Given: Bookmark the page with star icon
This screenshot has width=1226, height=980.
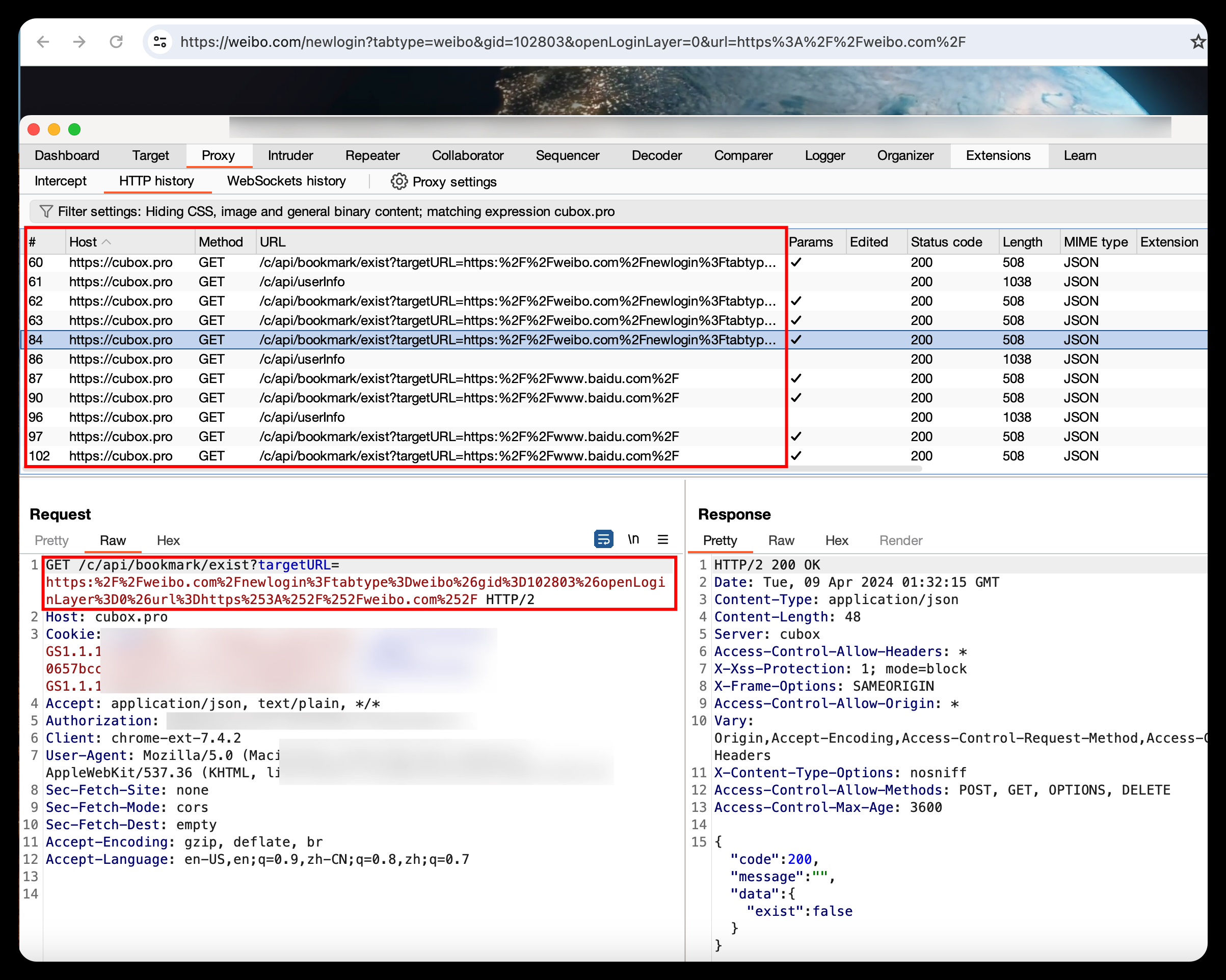Looking at the screenshot, I should tap(1197, 41).
